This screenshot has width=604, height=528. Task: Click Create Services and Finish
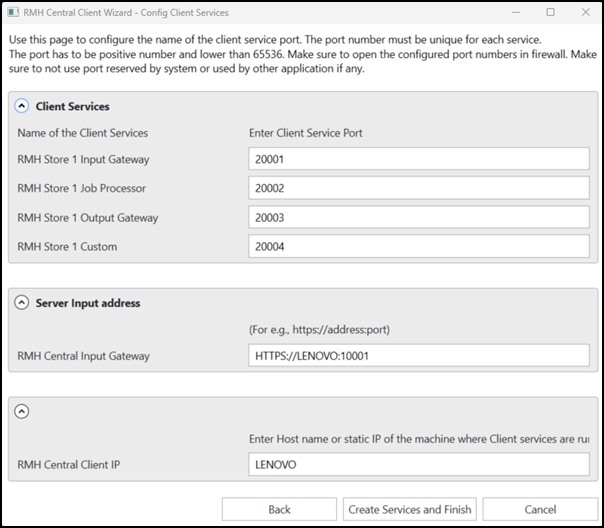(x=410, y=509)
